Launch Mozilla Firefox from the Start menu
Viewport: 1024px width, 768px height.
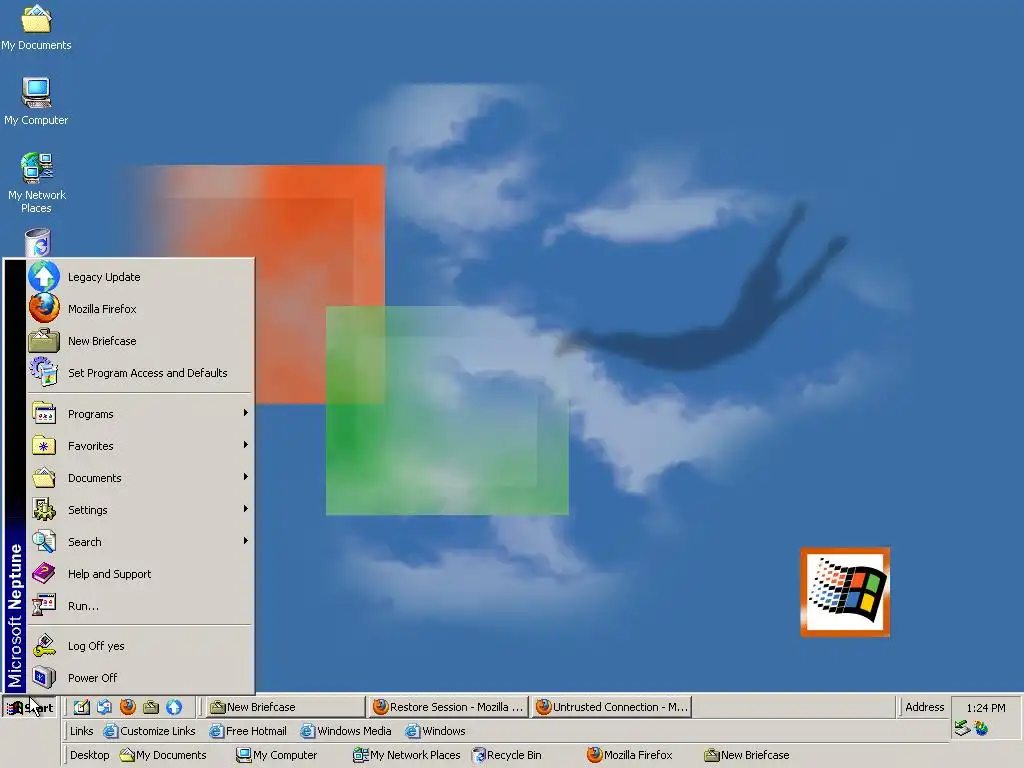click(140, 309)
